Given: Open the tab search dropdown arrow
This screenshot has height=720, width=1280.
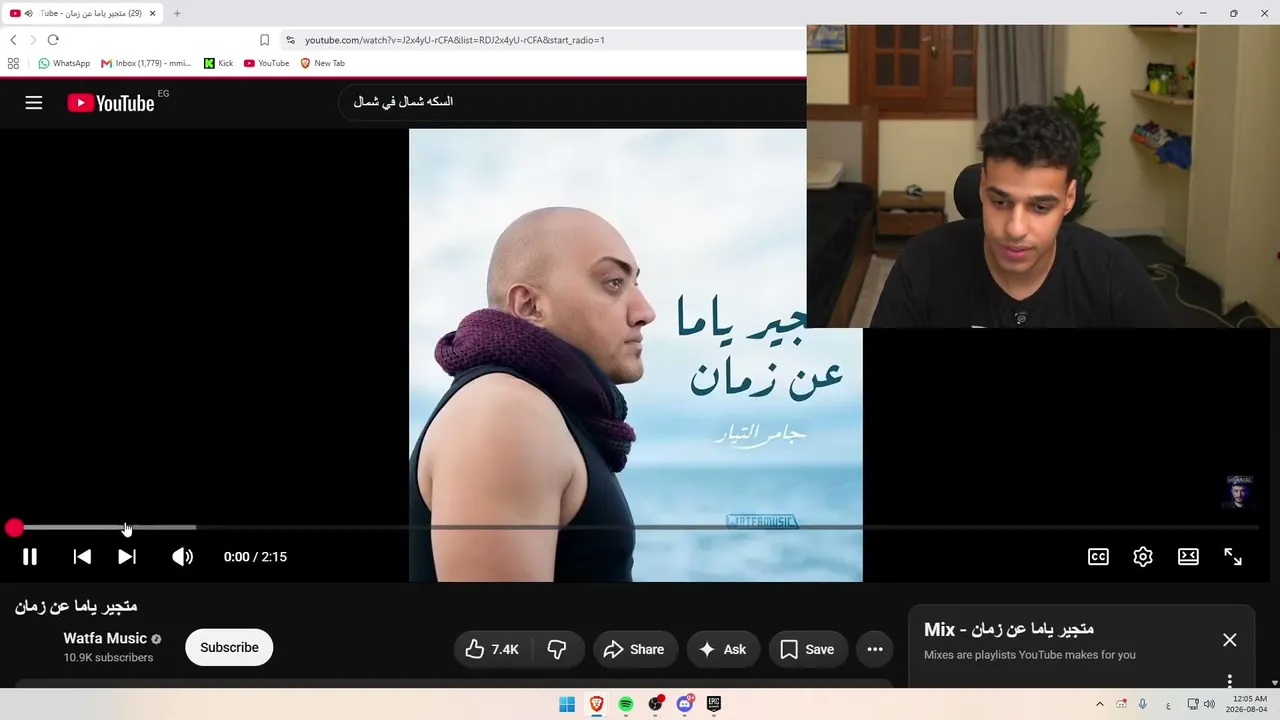Looking at the screenshot, I should pyautogui.click(x=1179, y=13).
